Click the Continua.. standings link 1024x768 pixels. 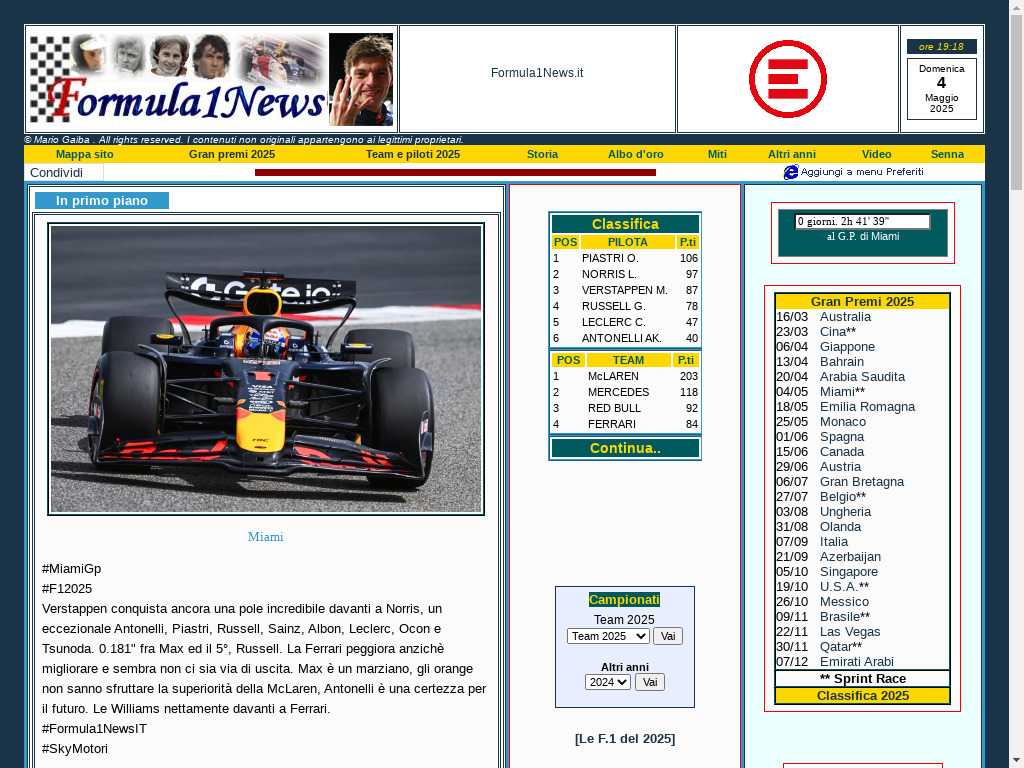tap(625, 448)
